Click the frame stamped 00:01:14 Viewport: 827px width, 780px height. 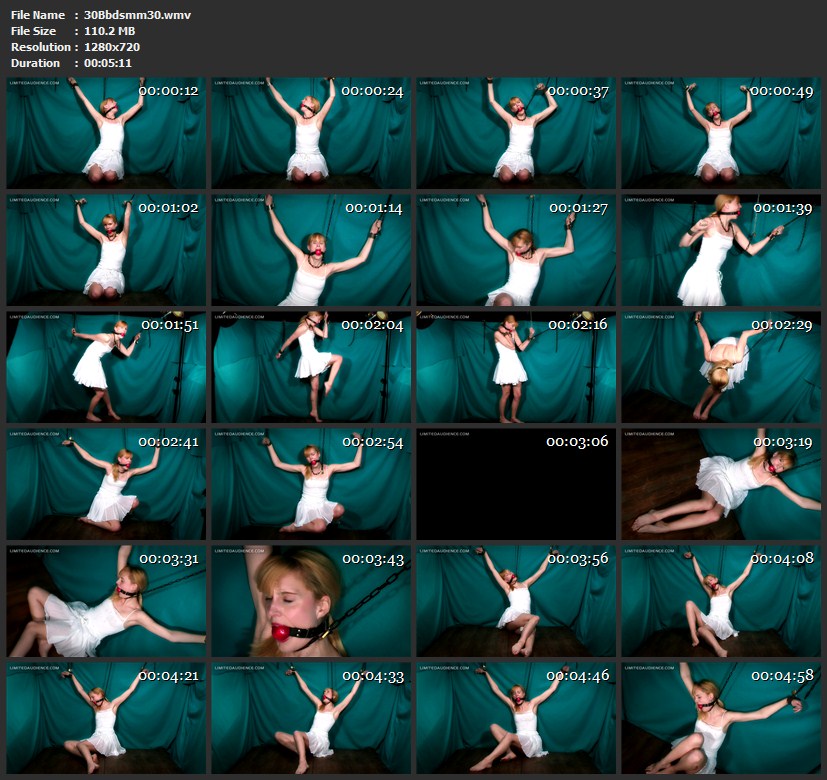pyautogui.click(x=311, y=250)
